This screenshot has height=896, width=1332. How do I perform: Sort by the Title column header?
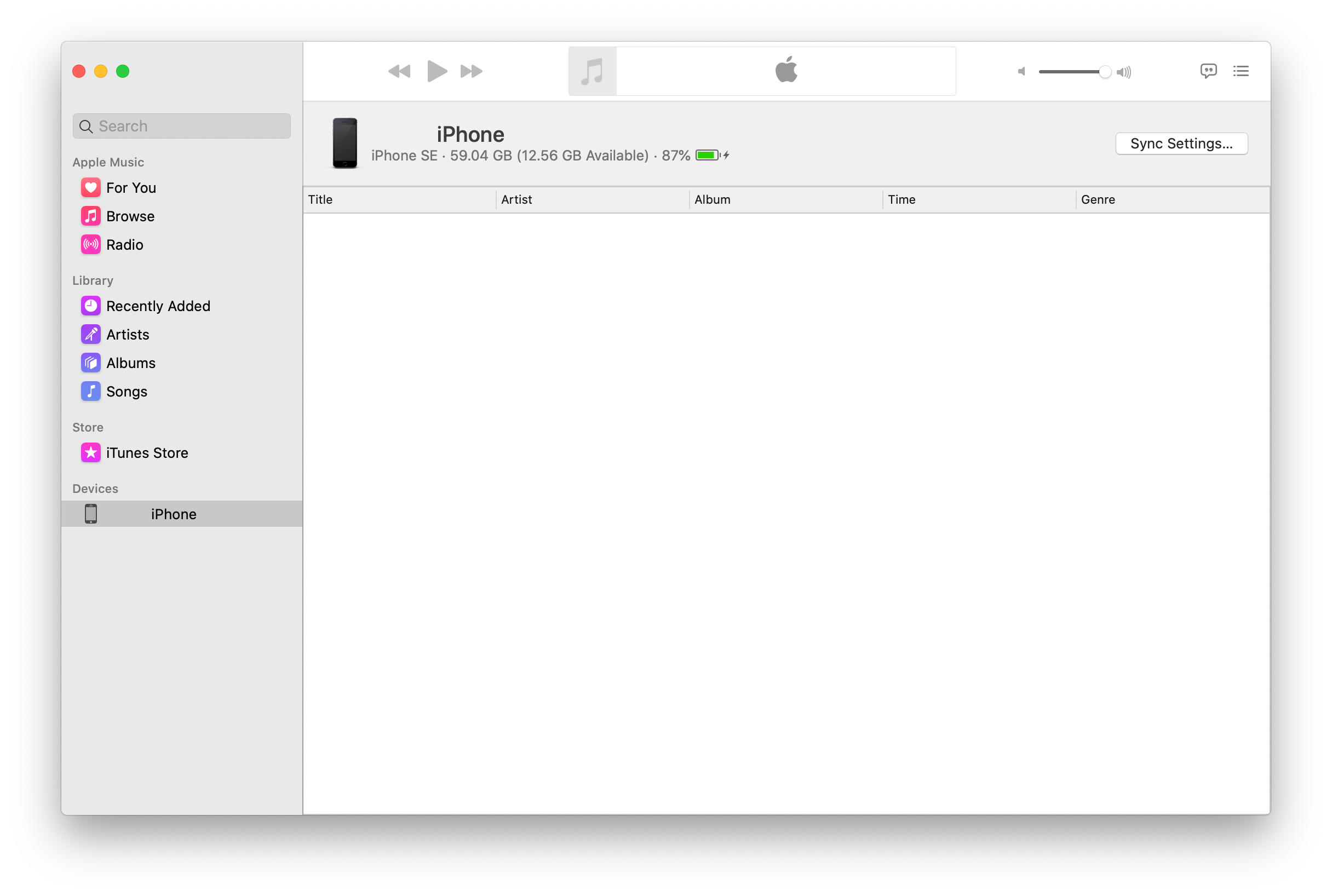click(399, 200)
